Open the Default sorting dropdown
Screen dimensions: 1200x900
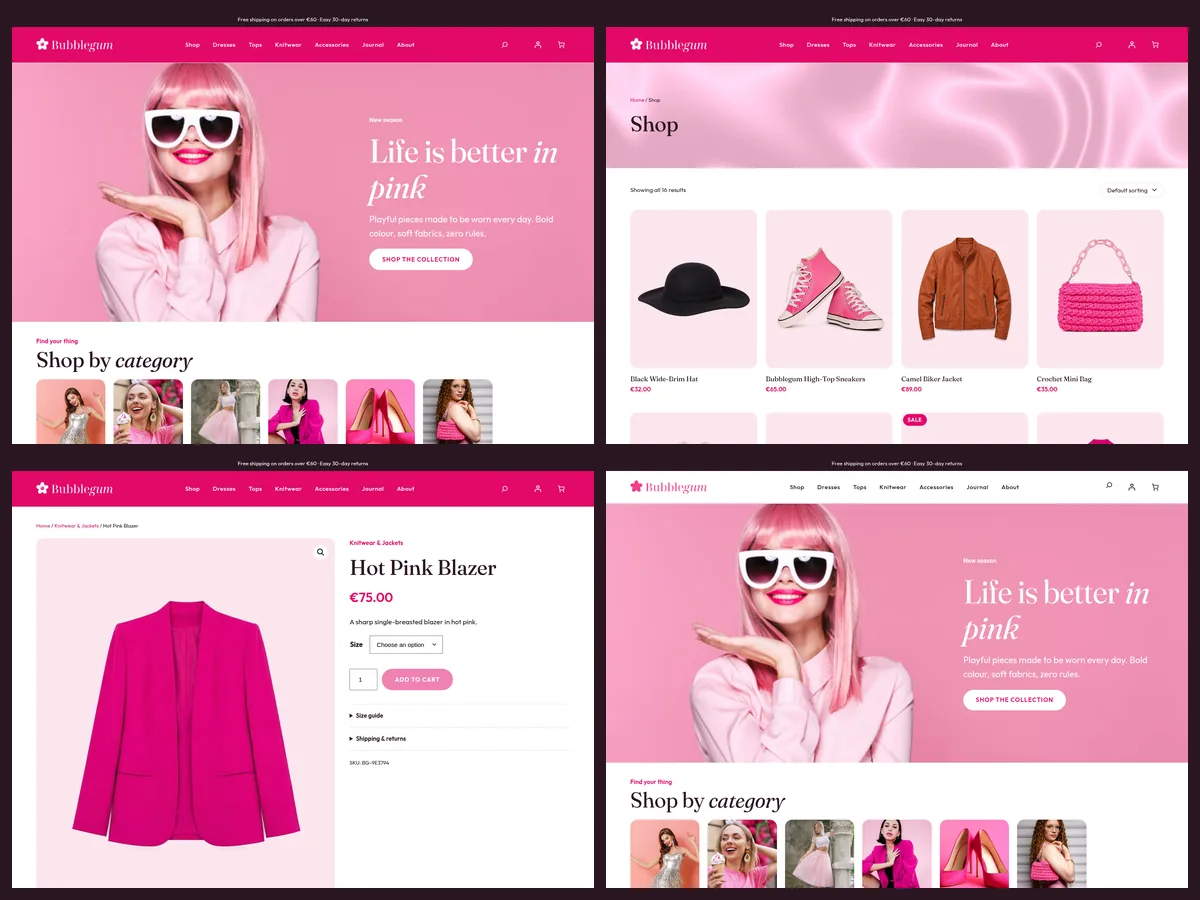1132,190
